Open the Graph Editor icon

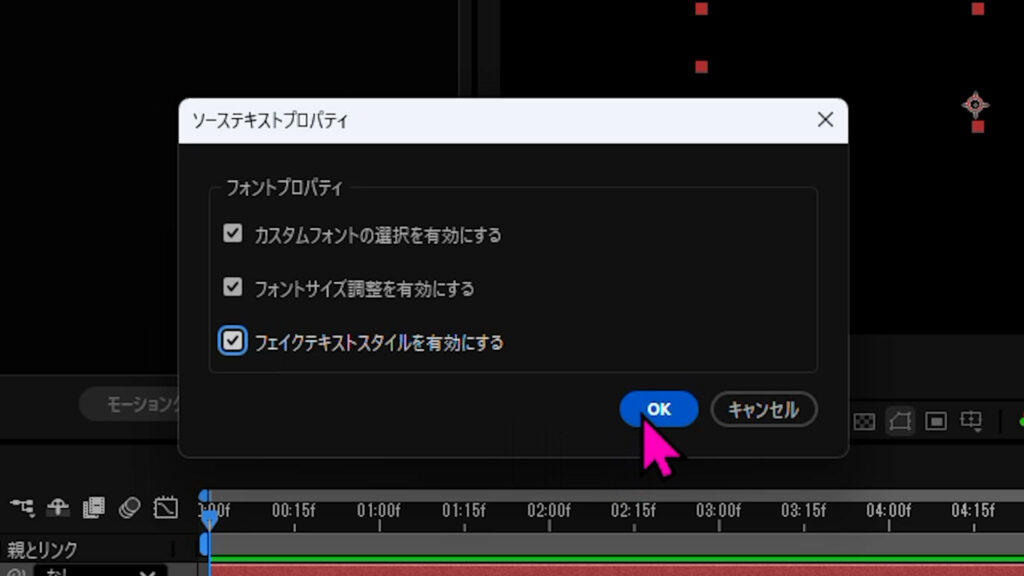coord(165,508)
